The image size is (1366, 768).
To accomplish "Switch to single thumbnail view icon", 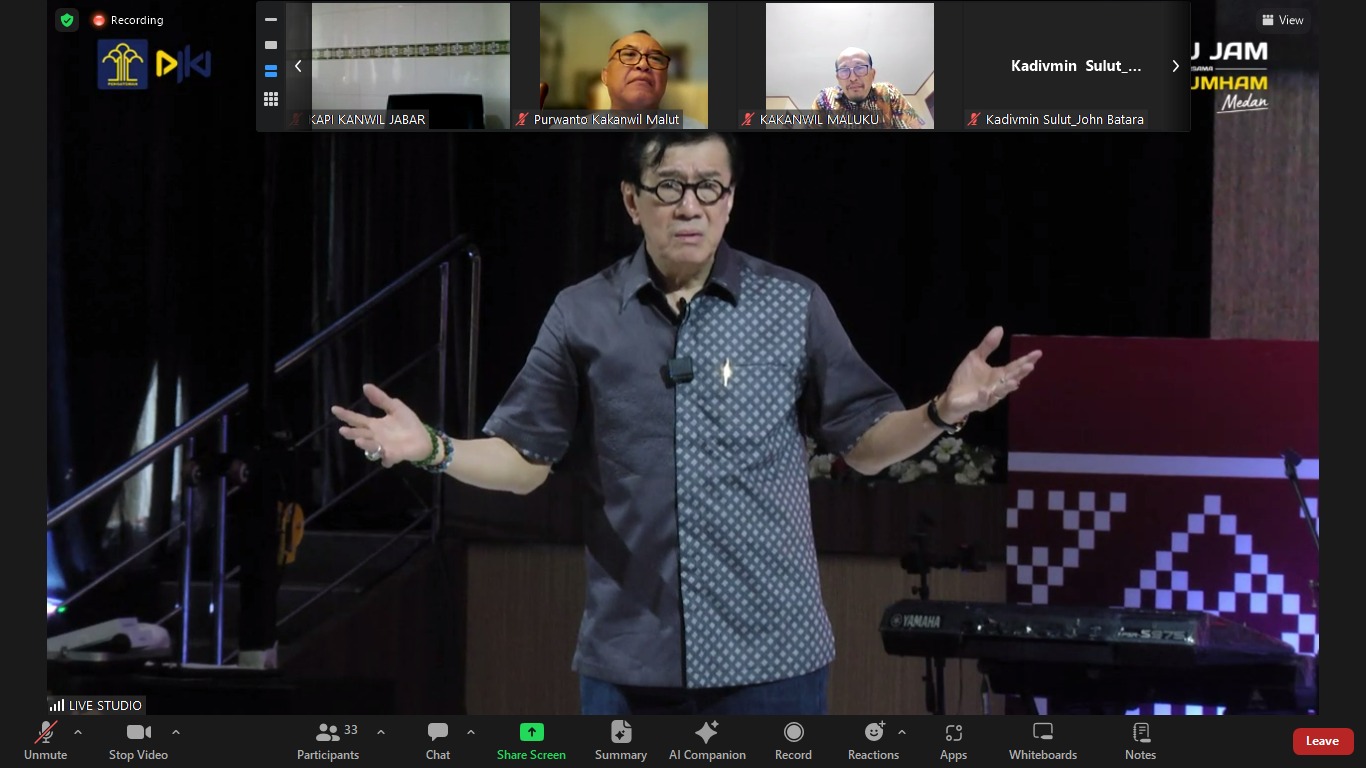I will (x=271, y=45).
